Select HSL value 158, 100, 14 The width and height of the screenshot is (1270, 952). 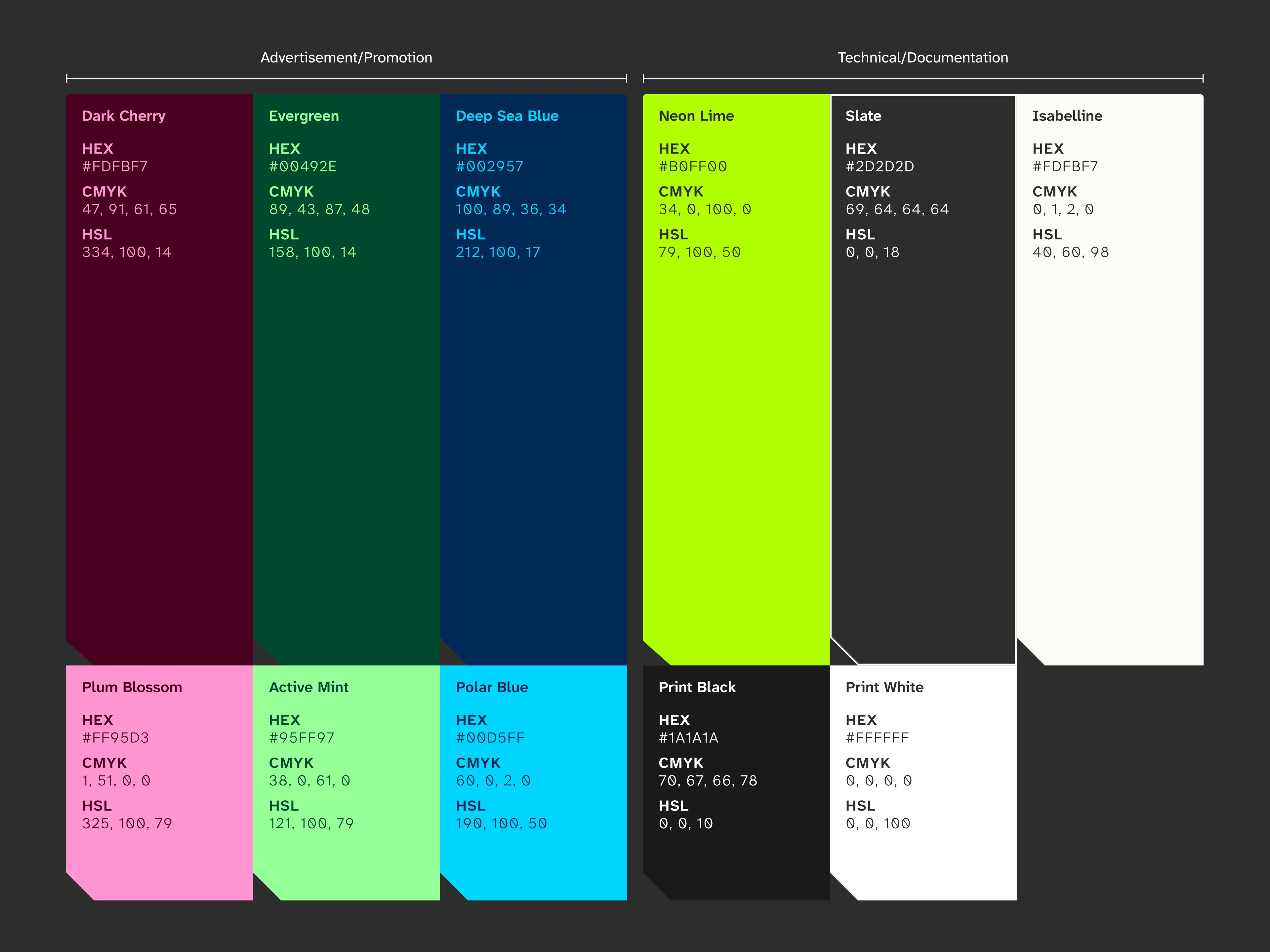[x=312, y=253]
